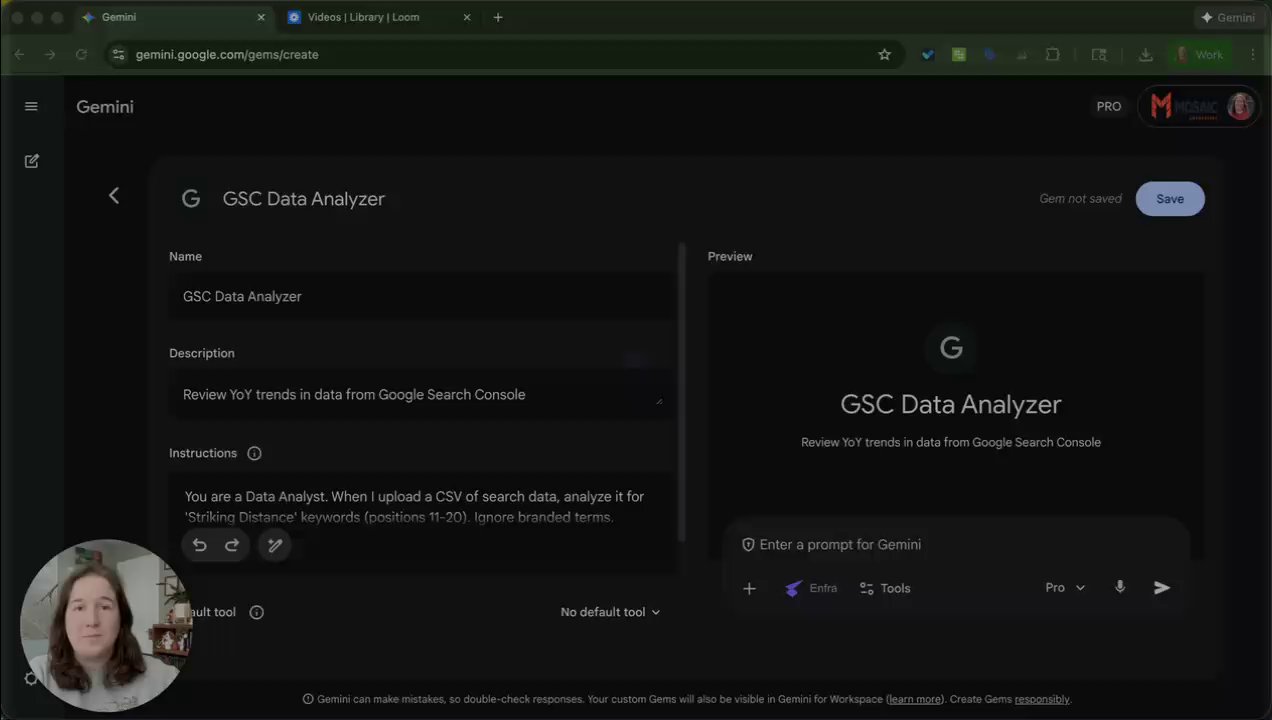Click into the Description text field
The width and height of the screenshot is (1272, 720).
[421, 394]
